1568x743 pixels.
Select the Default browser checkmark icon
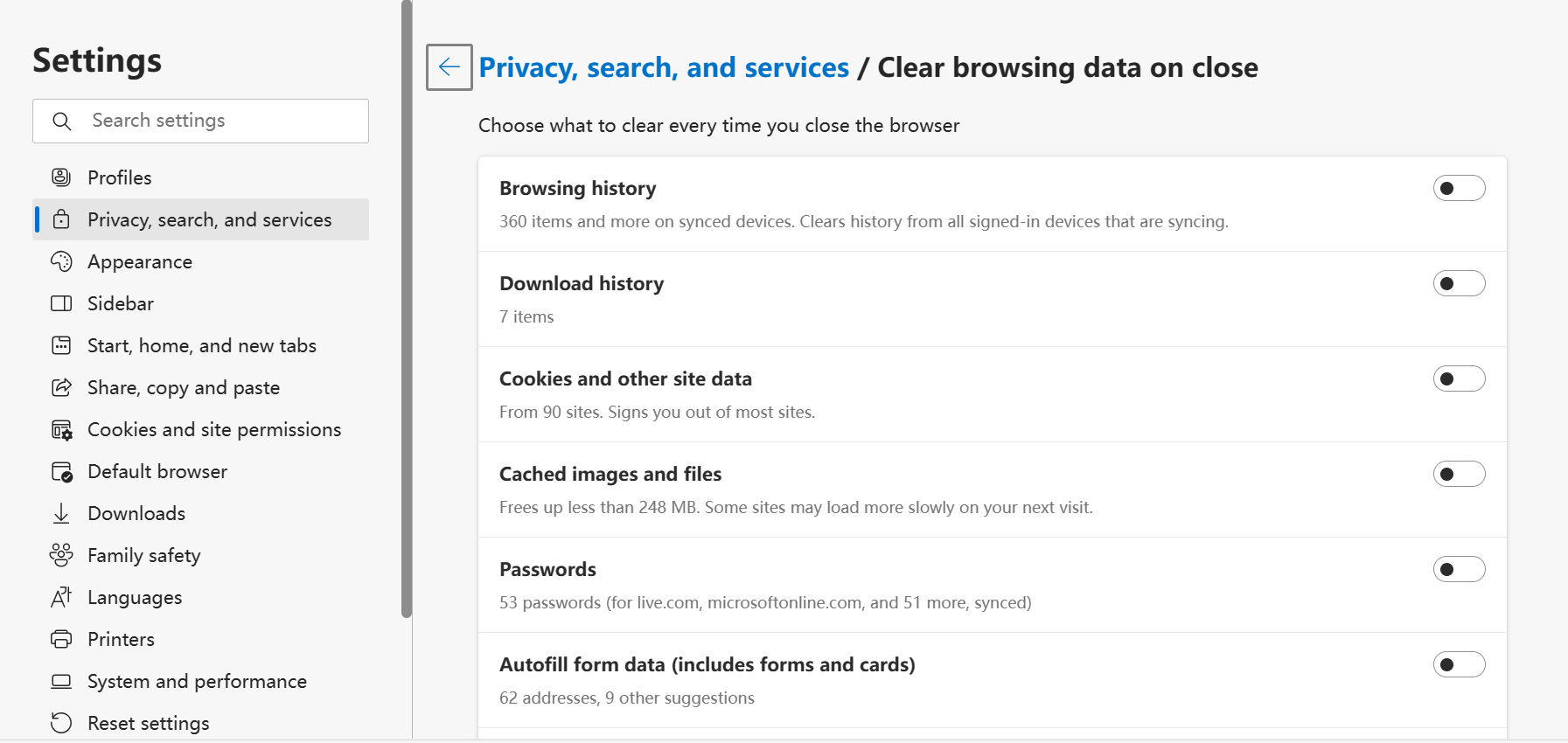[60, 471]
